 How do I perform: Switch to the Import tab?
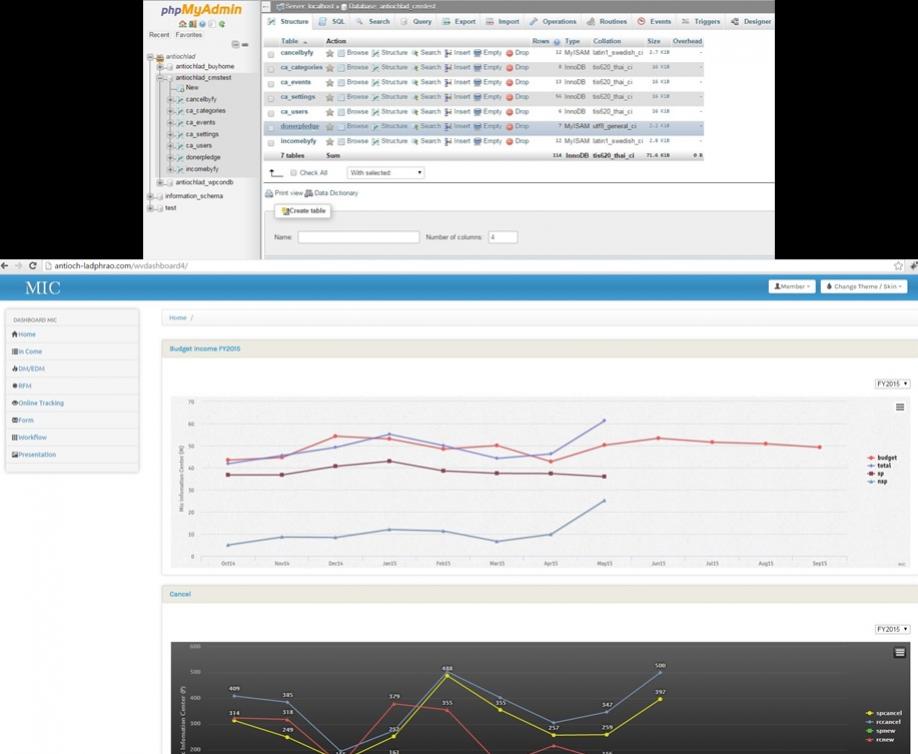tap(502, 22)
